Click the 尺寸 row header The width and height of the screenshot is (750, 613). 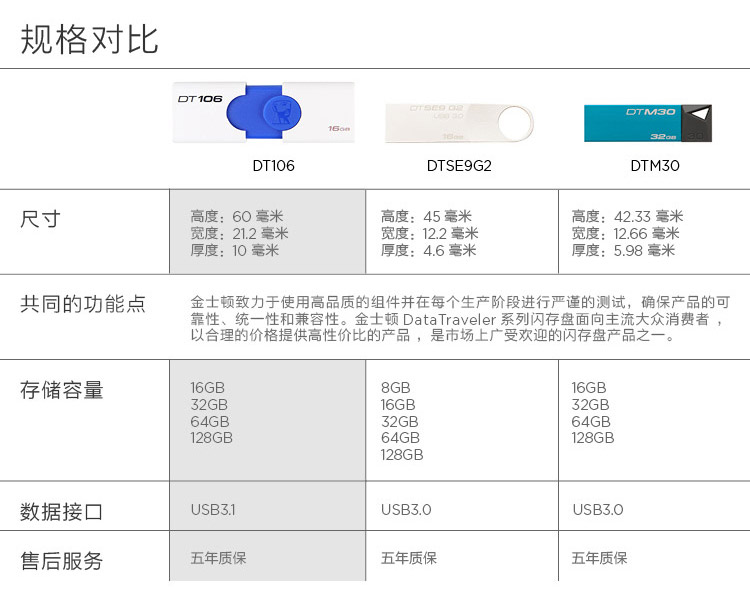point(41,219)
